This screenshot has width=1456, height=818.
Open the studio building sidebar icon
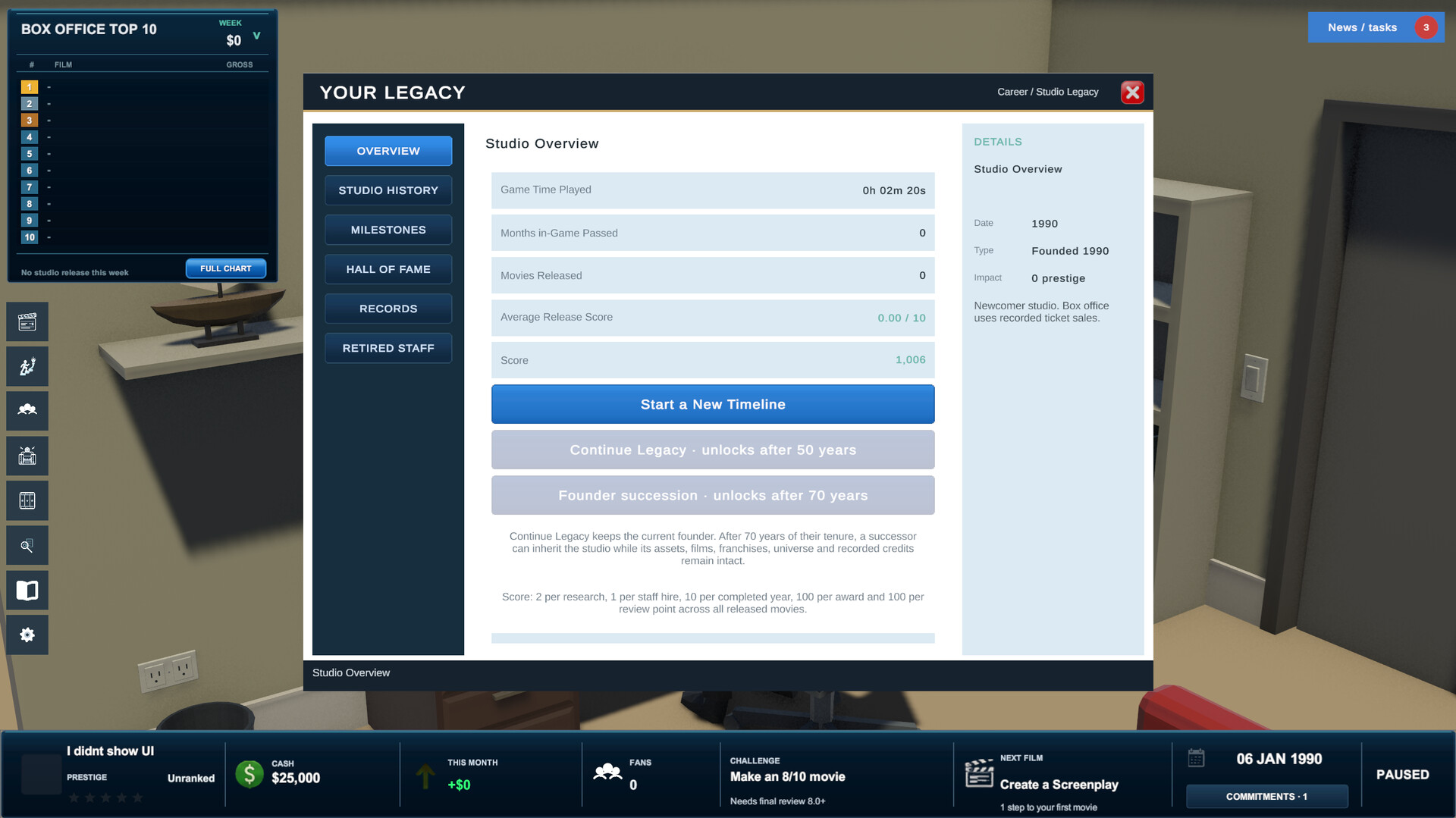(27, 456)
